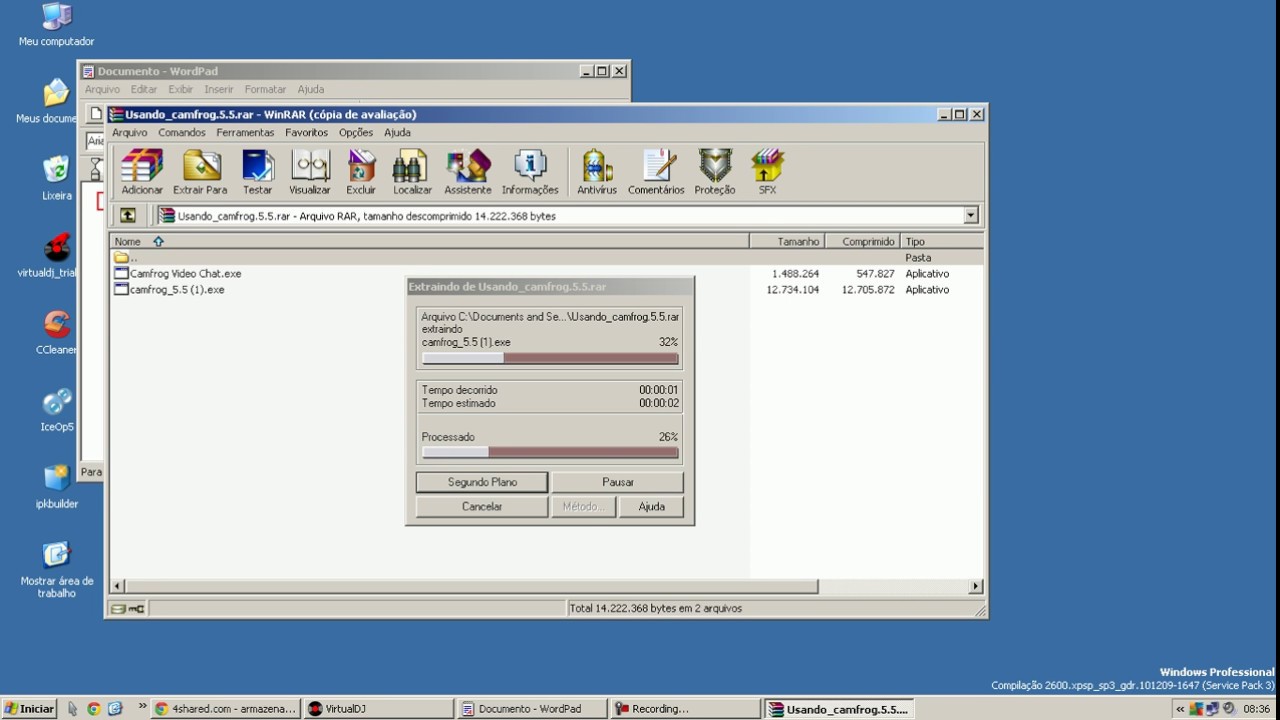Click Internet Explorer quick launch icon
1280x720 pixels.
115,708
